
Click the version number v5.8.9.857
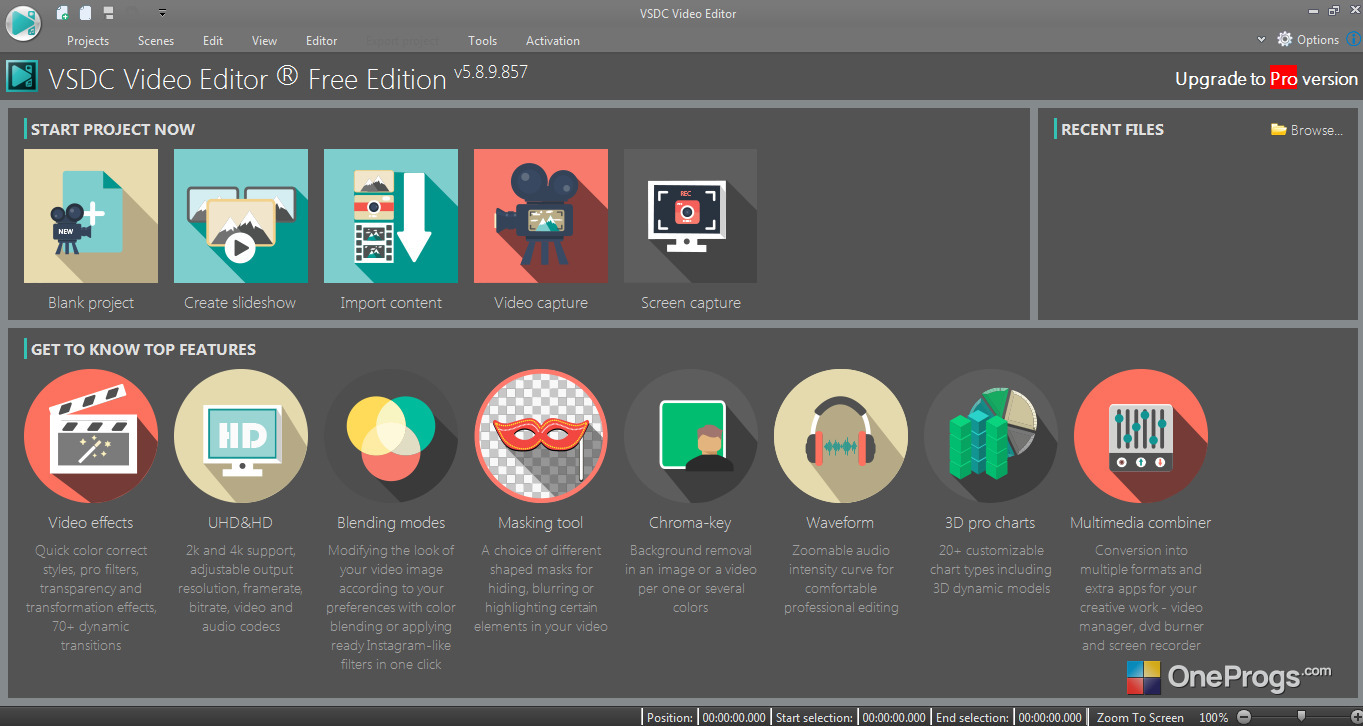point(491,72)
